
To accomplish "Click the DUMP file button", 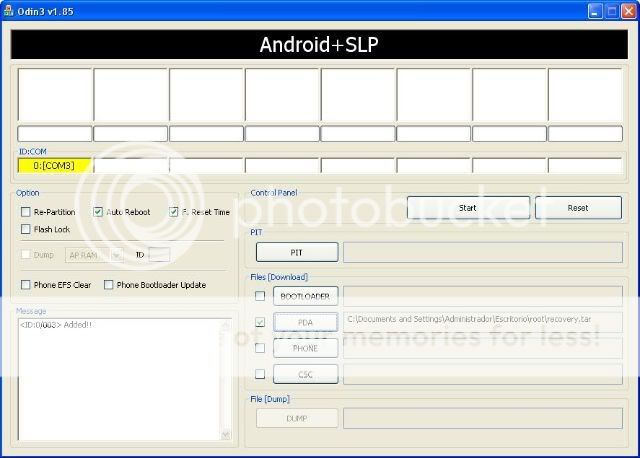I will (x=297, y=418).
